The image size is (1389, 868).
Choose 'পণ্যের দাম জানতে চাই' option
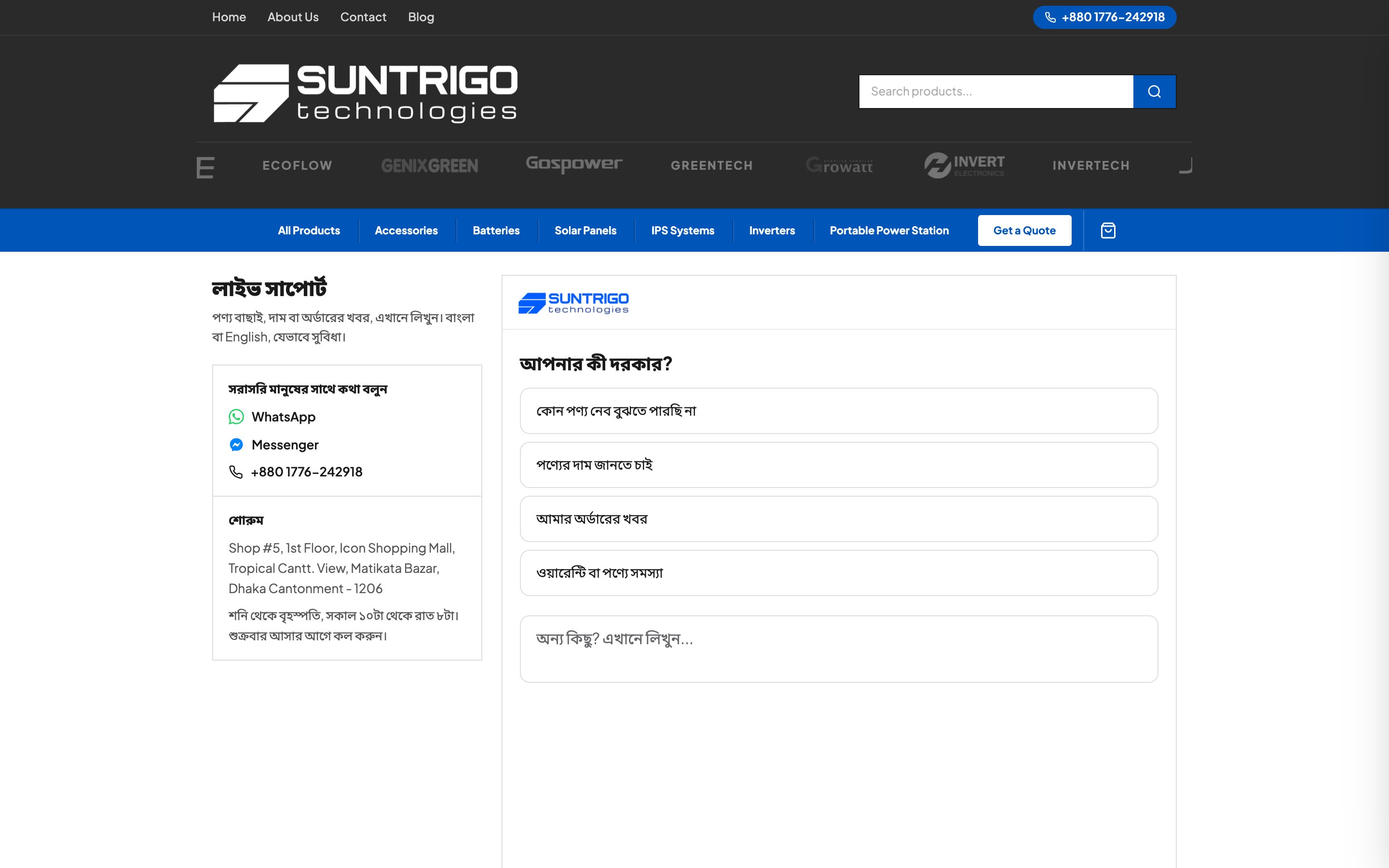click(x=839, y=465)
